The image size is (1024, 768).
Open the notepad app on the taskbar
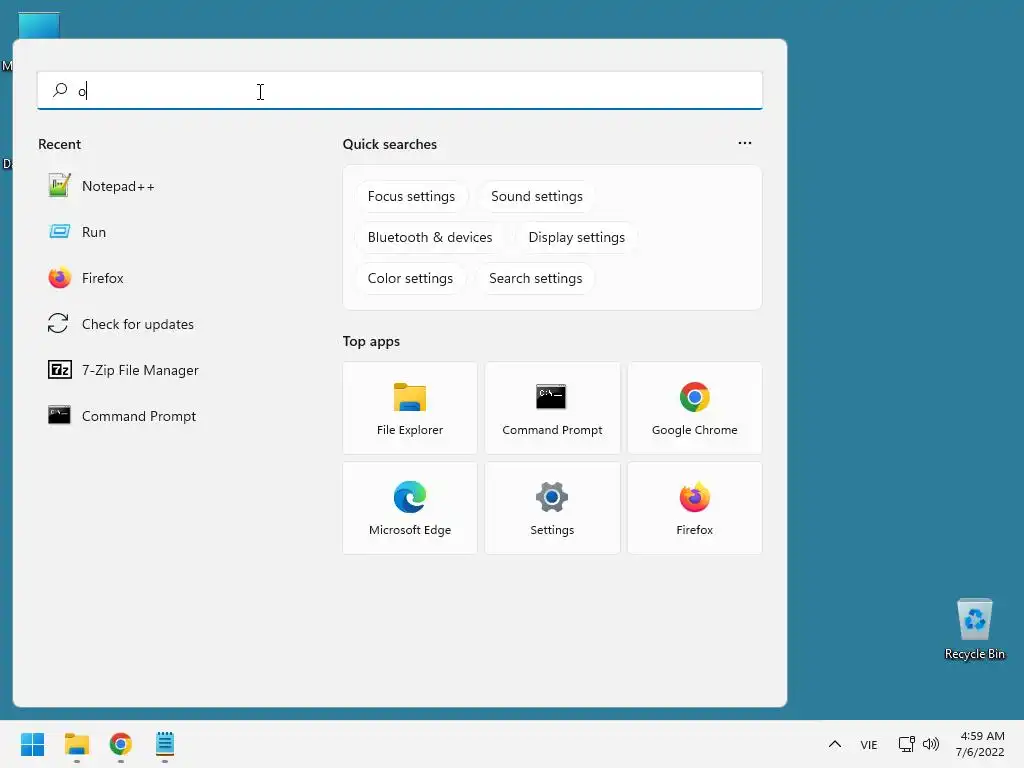click(x=165, y=744)
